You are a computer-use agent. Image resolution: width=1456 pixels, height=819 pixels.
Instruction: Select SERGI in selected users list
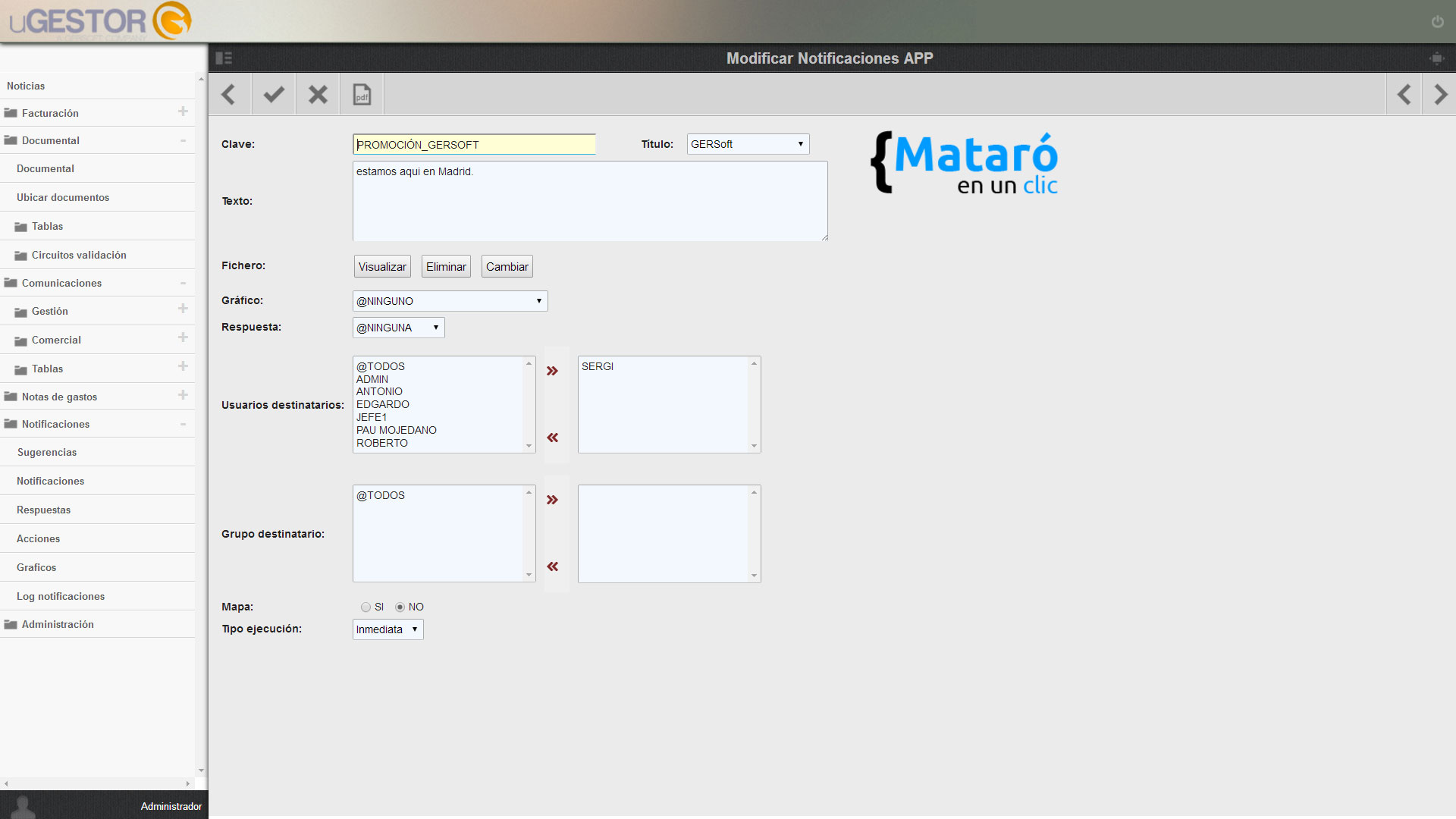tap(598, 366)
